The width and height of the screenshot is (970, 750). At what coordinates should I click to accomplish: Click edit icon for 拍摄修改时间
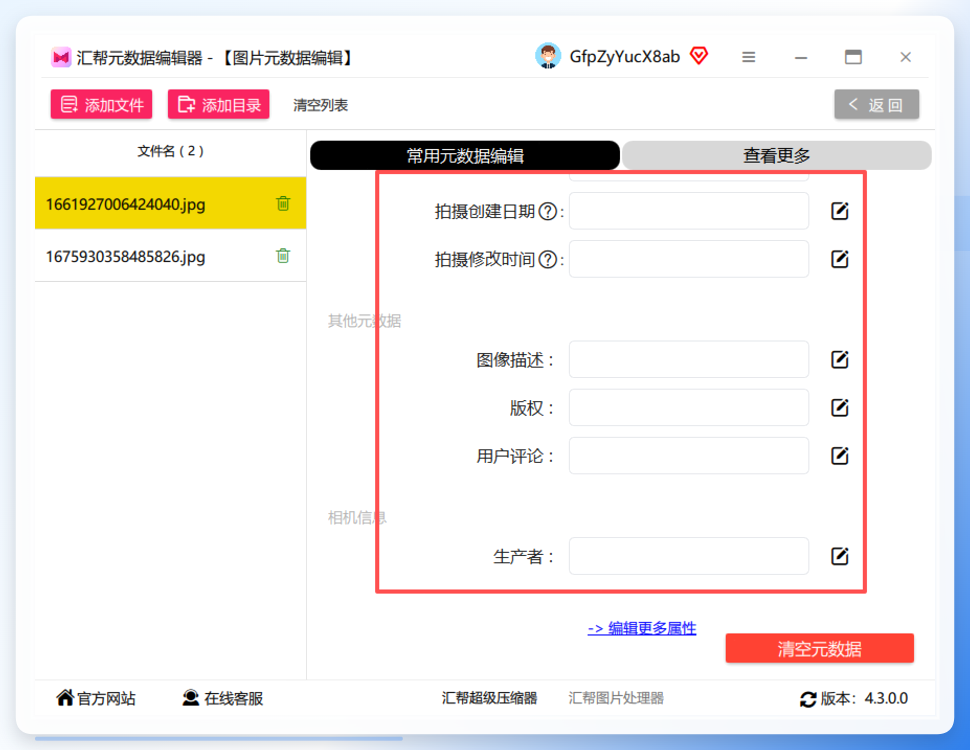pos(839,259)
